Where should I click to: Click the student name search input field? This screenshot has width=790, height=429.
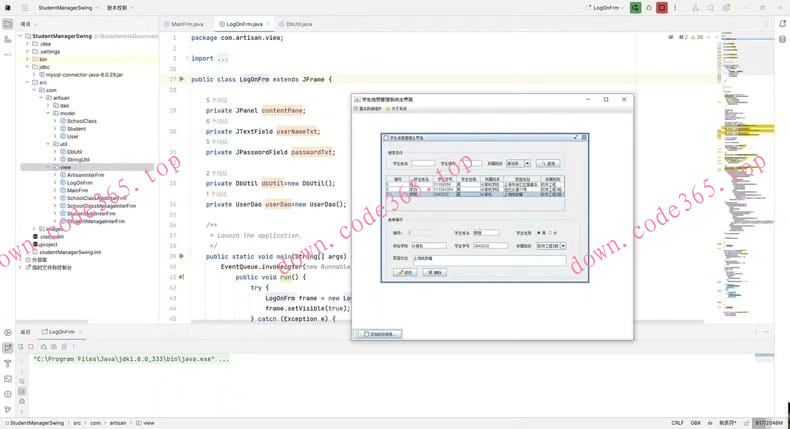coord(423,163)
